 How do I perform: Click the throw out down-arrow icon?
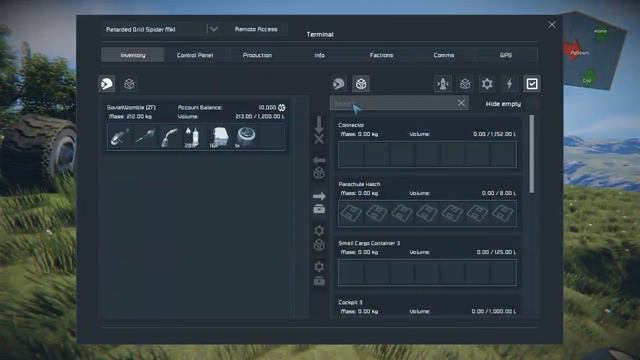(319, 130)
